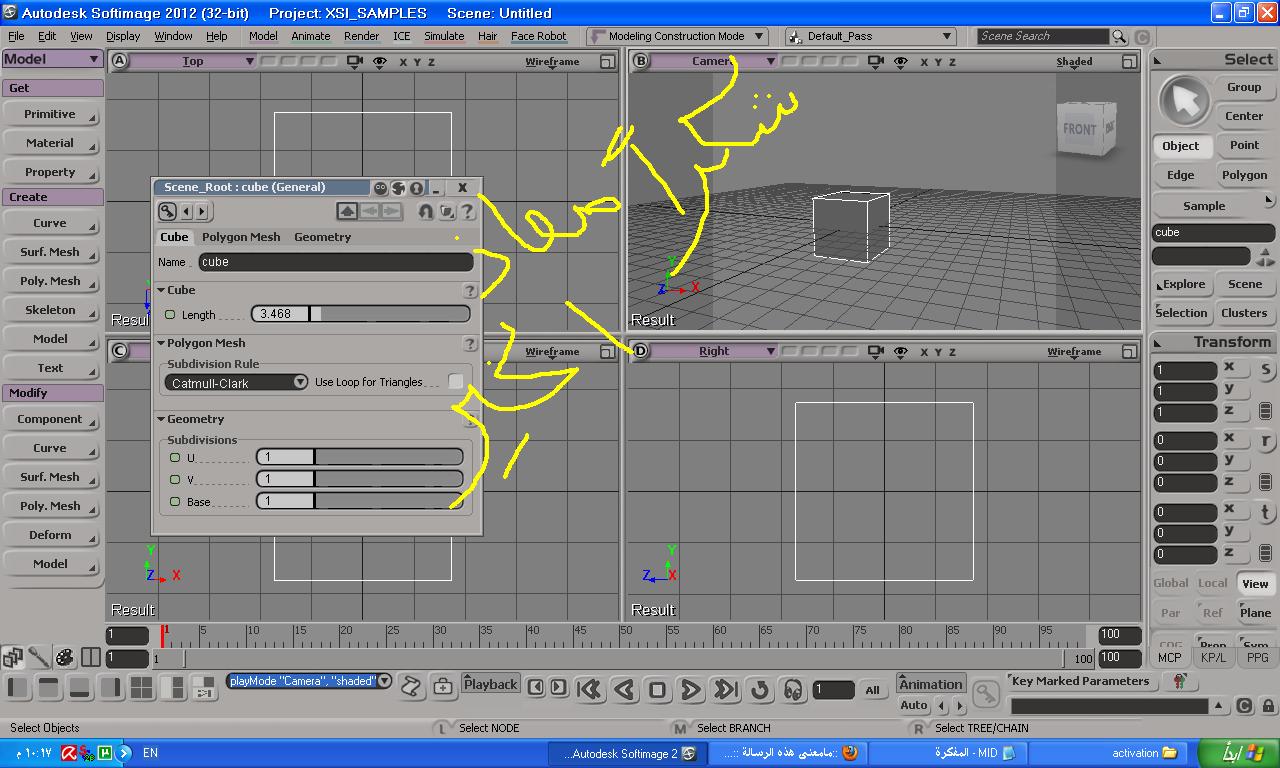Open the File menu
The image size is (1280, 768).
16,36
